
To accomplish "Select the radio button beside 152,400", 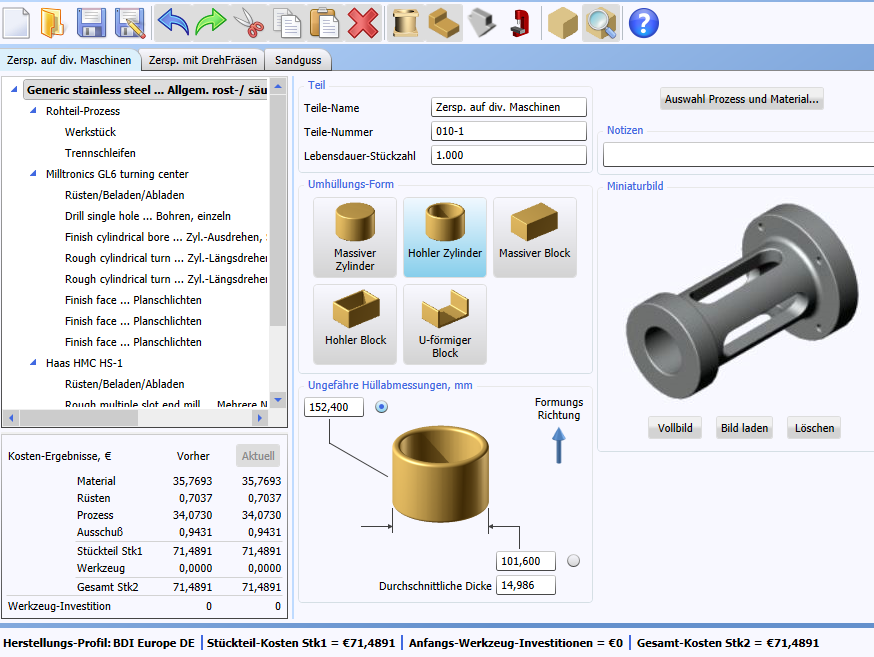I will (381, 407).
